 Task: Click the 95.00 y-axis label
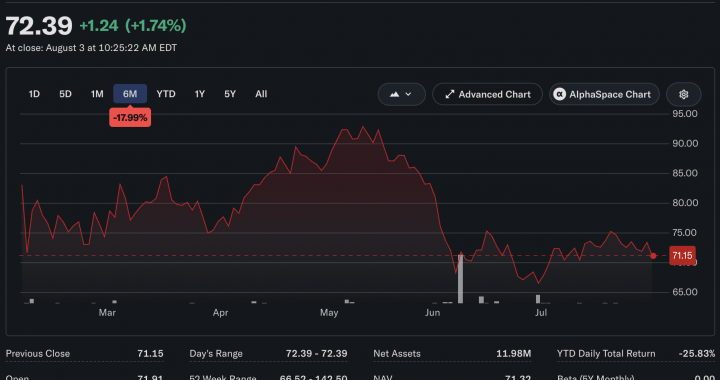[685, 114]
